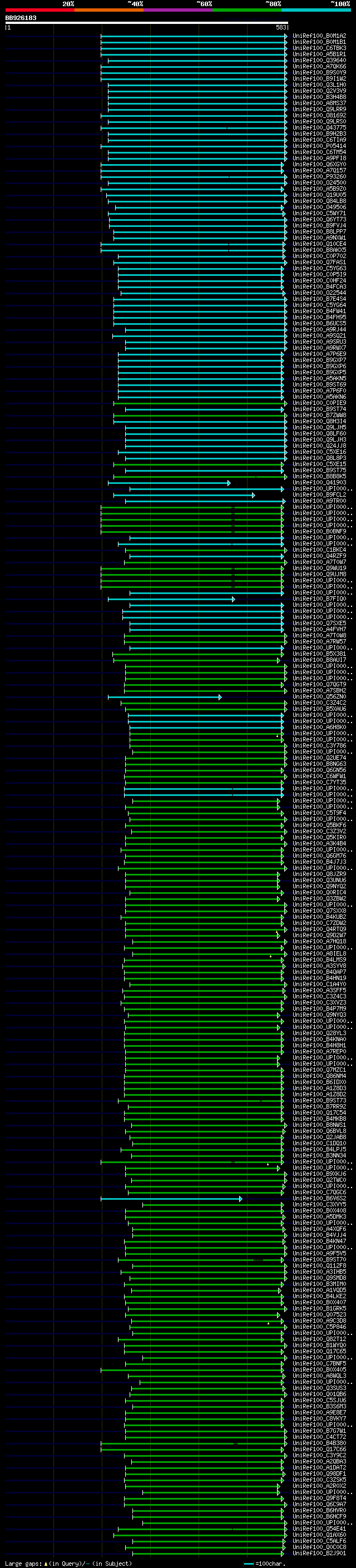Screen dimensions: 356x1568
Task: Select label UniRef100_P93260
Action: click(x=319, y=176)
